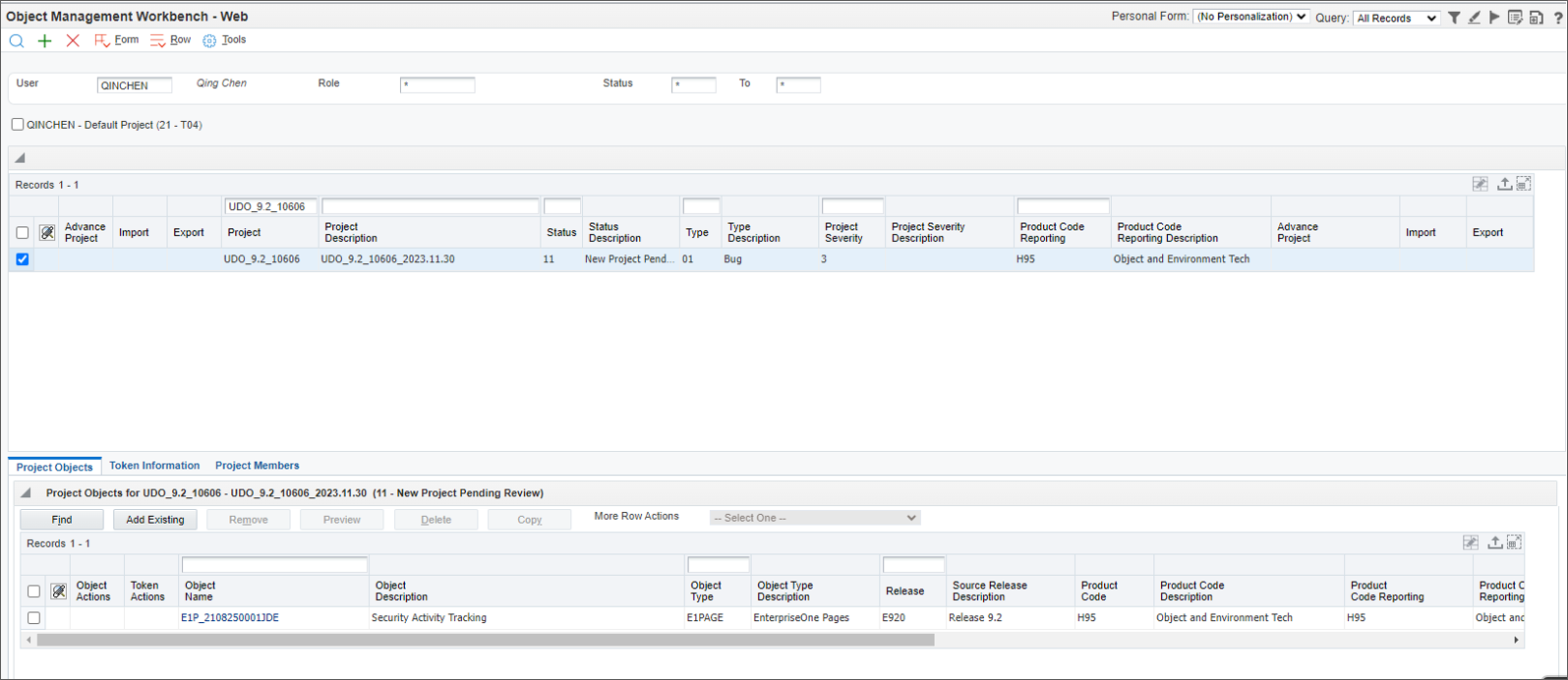
Task: Click the objects grid horizontal scrollbar
Action: 486,640
